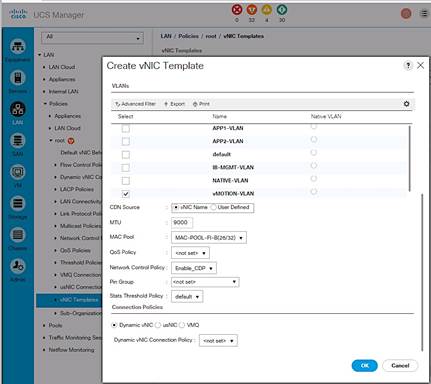Select the LAN section icon
The height and width of the screenshot is (384, 431).
click(18, 109)
